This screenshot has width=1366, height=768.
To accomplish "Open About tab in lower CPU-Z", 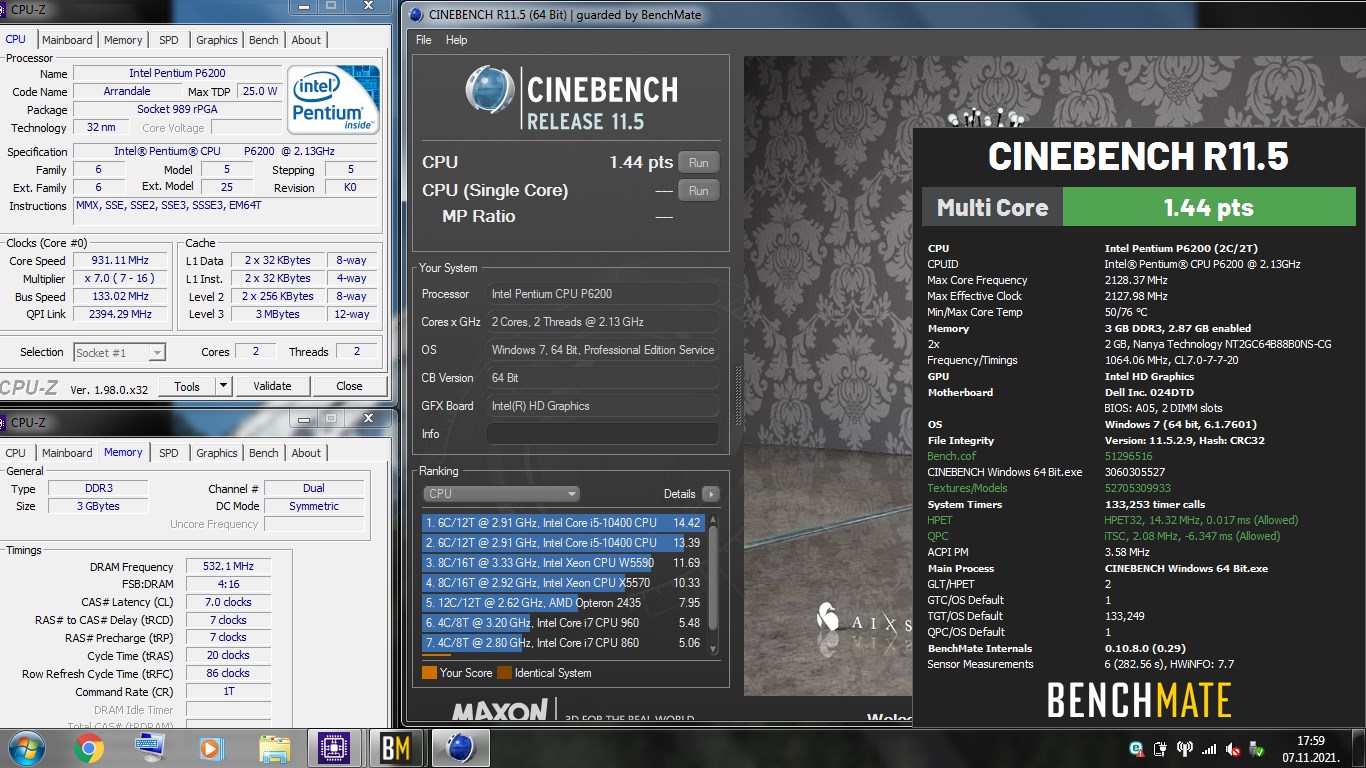I will (306, 453).
